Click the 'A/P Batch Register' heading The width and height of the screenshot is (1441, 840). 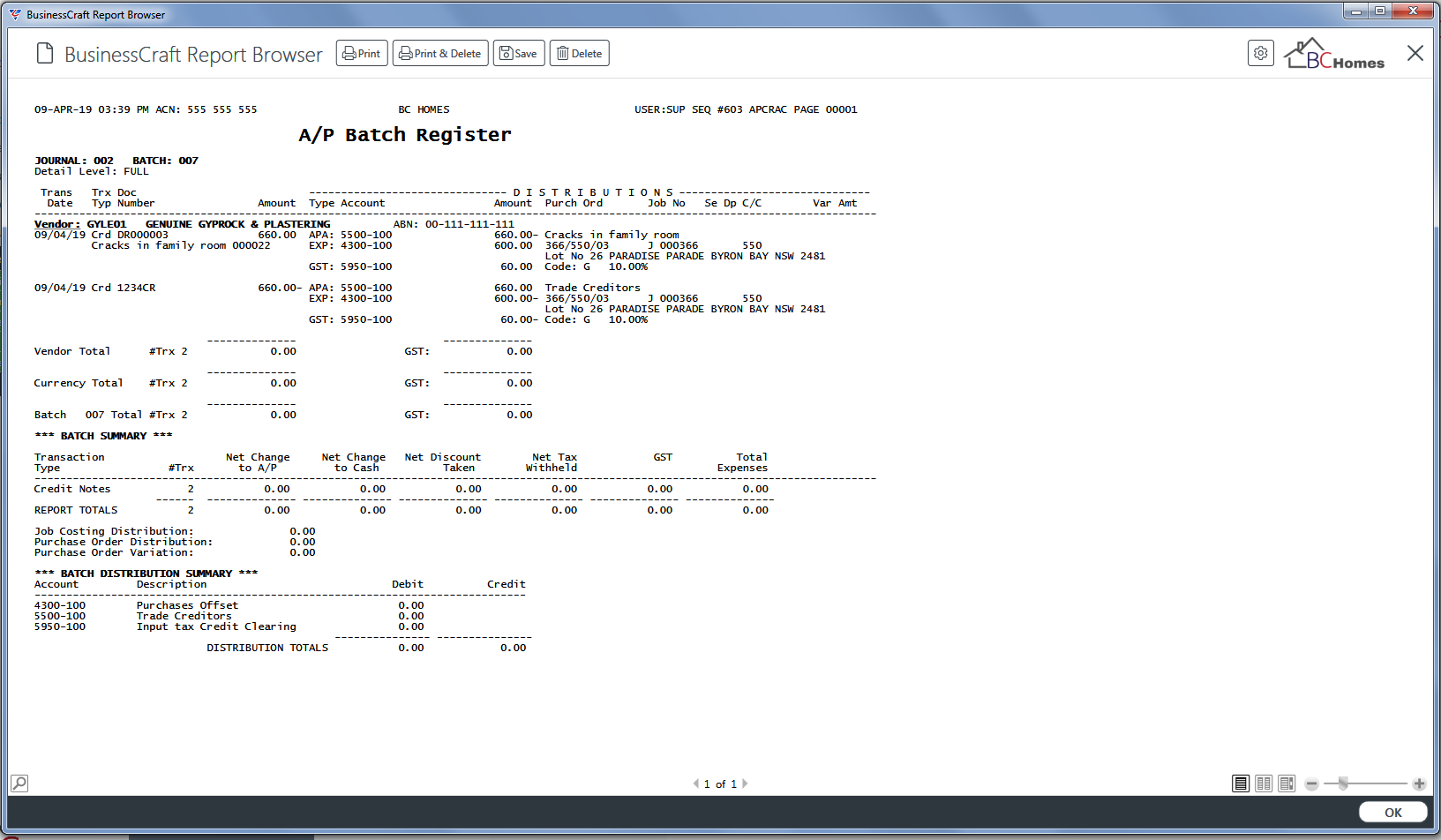coord(405,135)
